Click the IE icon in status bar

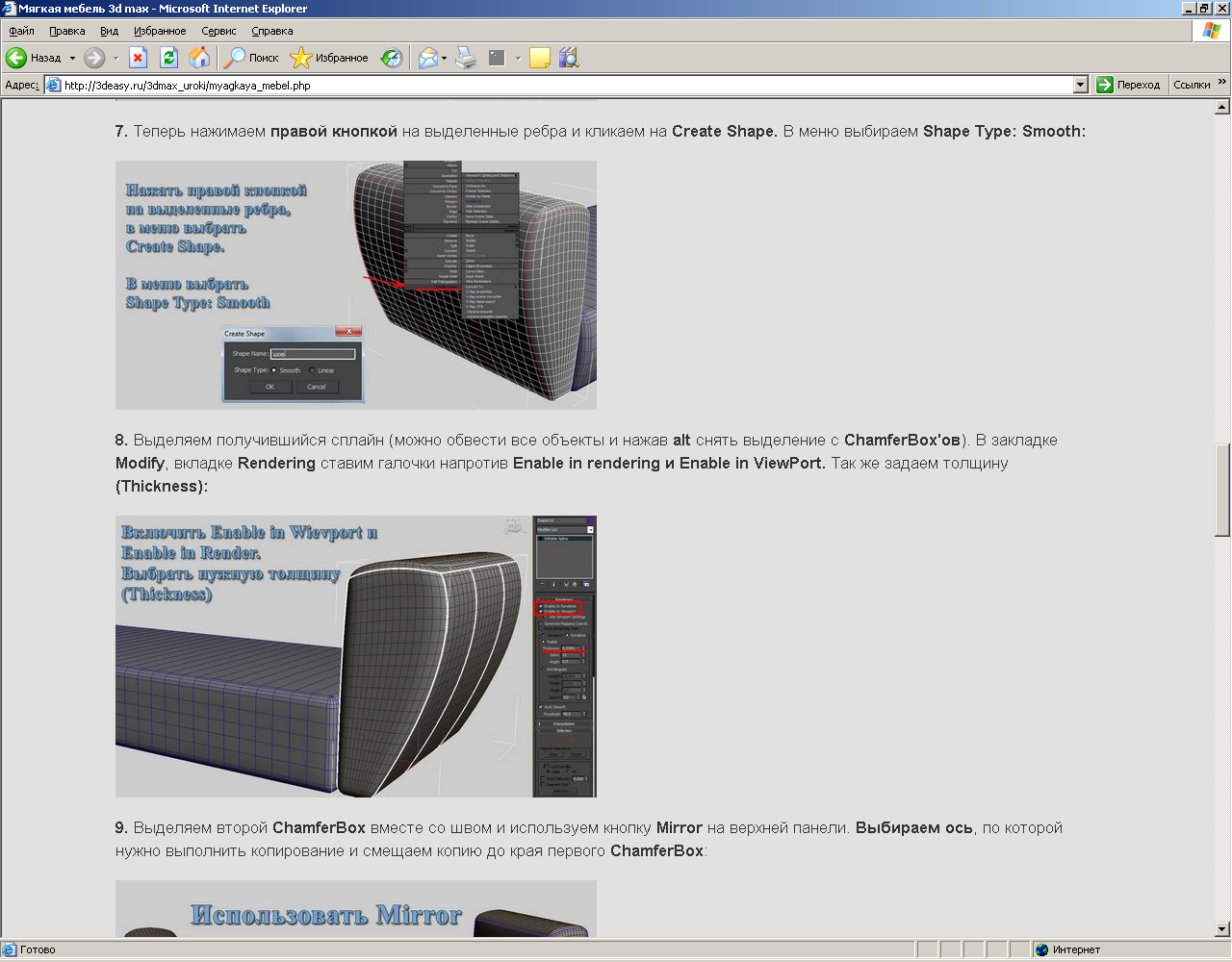coord(9,949)
